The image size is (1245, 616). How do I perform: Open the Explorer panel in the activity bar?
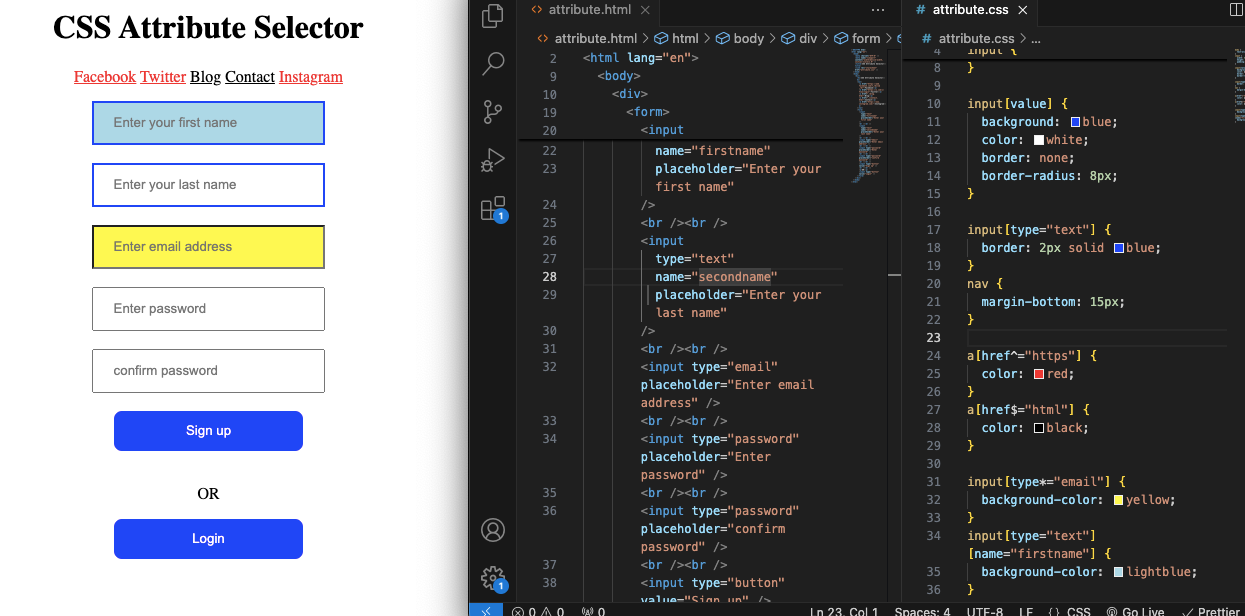coord(492,16)
